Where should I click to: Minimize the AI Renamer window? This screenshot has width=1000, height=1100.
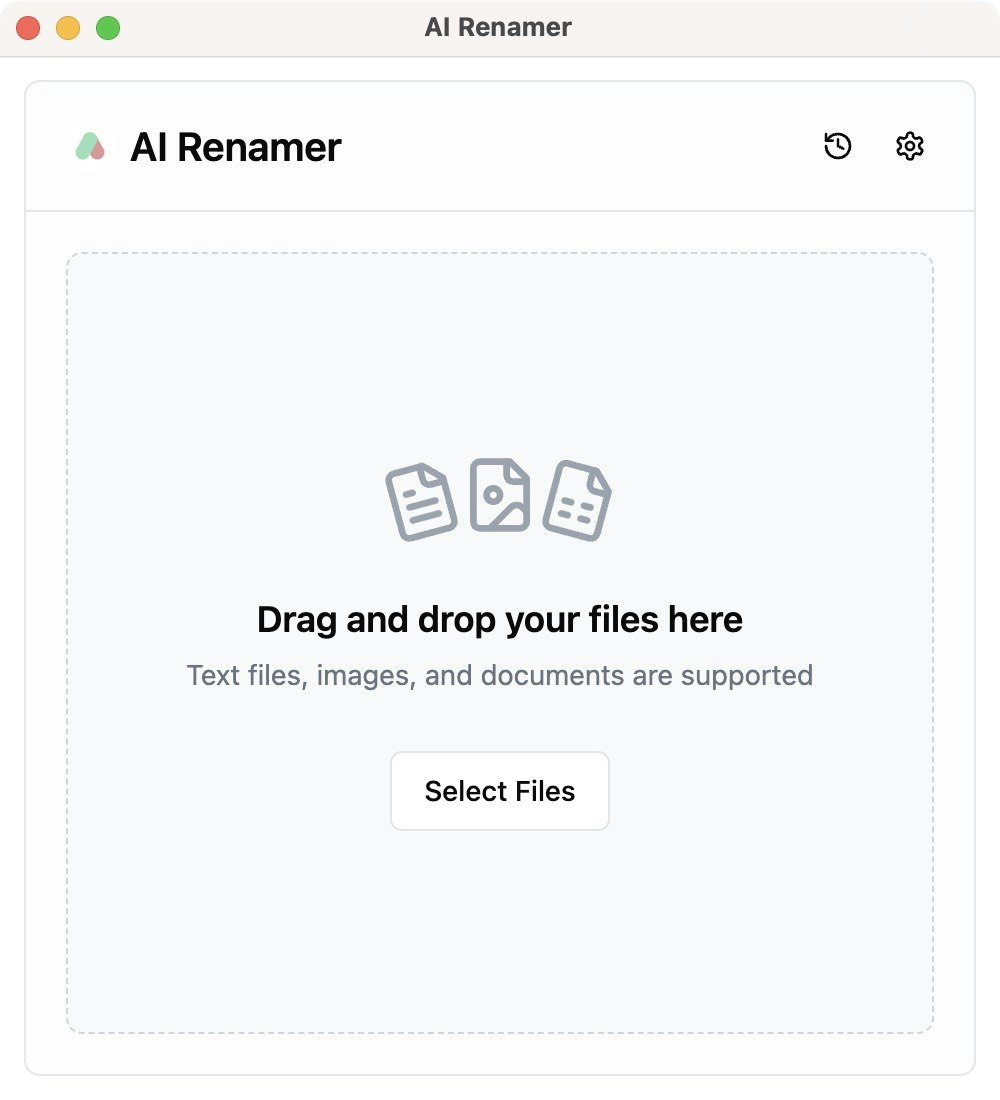(67, 28)
